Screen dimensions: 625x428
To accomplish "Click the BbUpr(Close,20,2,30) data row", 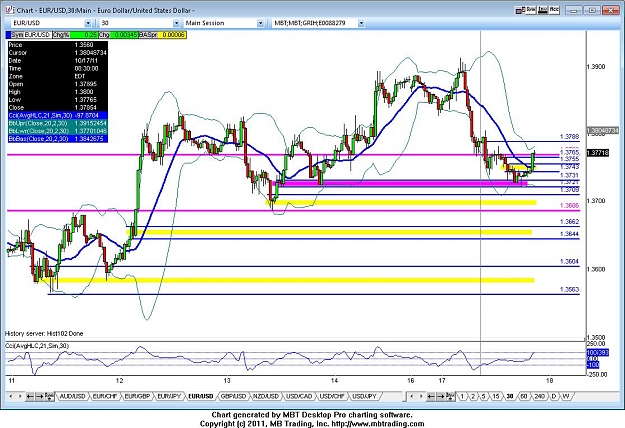I will coord(57,123).
